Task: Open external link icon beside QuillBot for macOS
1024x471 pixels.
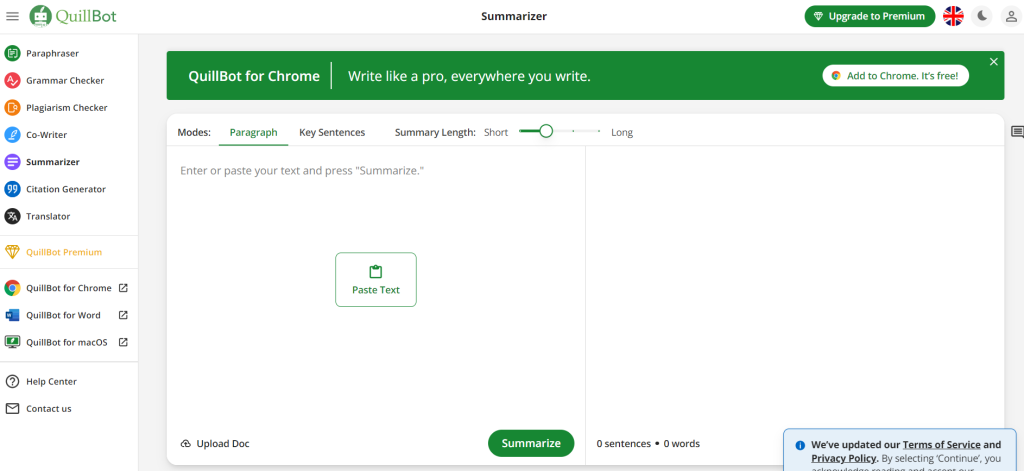Action: [x=123, y=342]
